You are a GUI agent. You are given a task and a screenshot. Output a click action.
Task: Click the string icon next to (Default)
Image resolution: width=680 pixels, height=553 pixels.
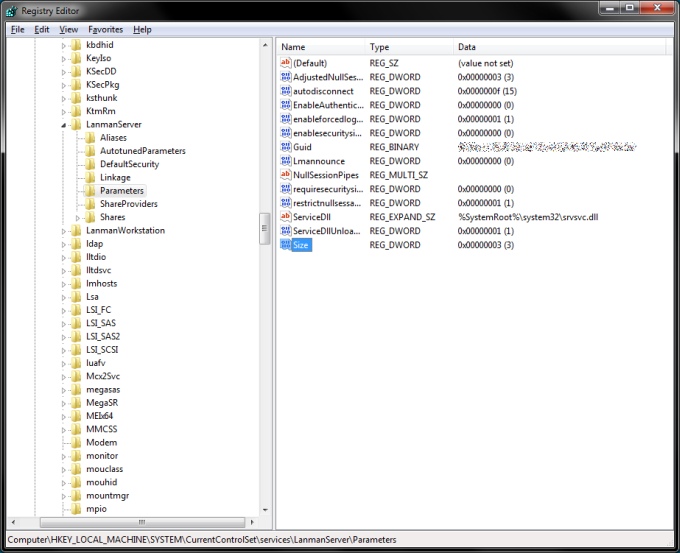coord(285,63)
